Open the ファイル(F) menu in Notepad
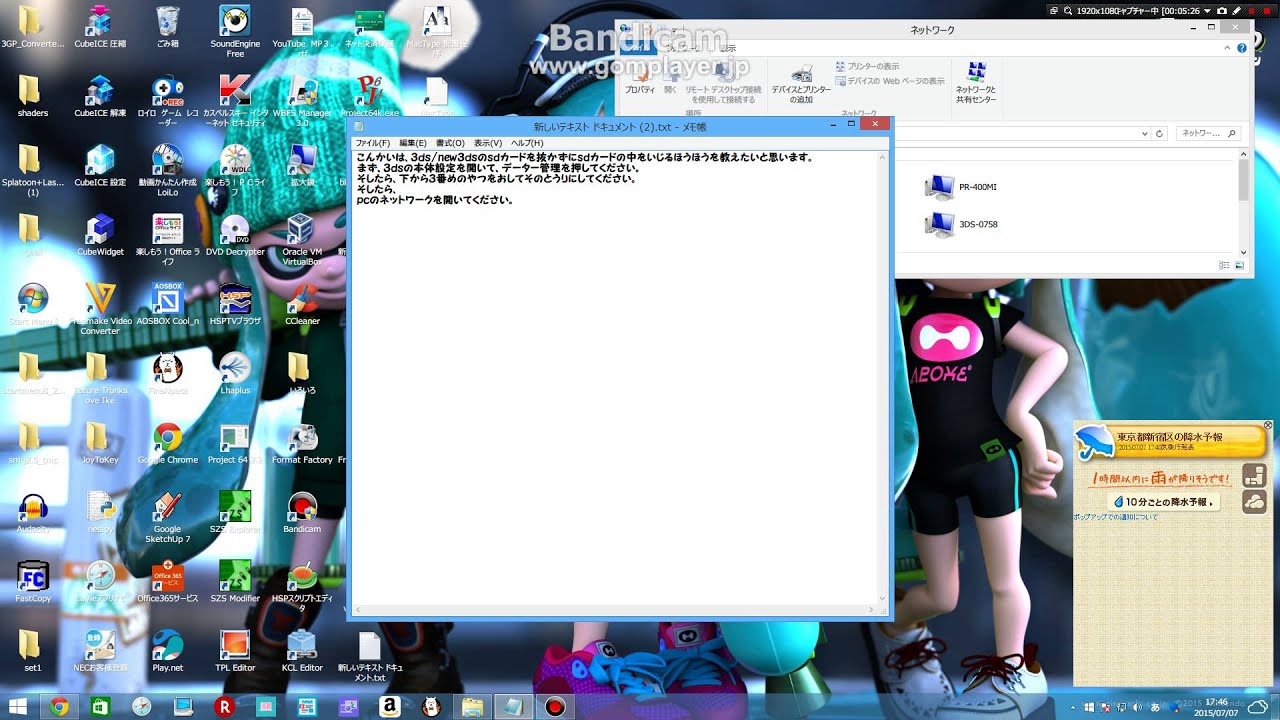Viewport: 1280px width, 720px height. click(372, 143)
